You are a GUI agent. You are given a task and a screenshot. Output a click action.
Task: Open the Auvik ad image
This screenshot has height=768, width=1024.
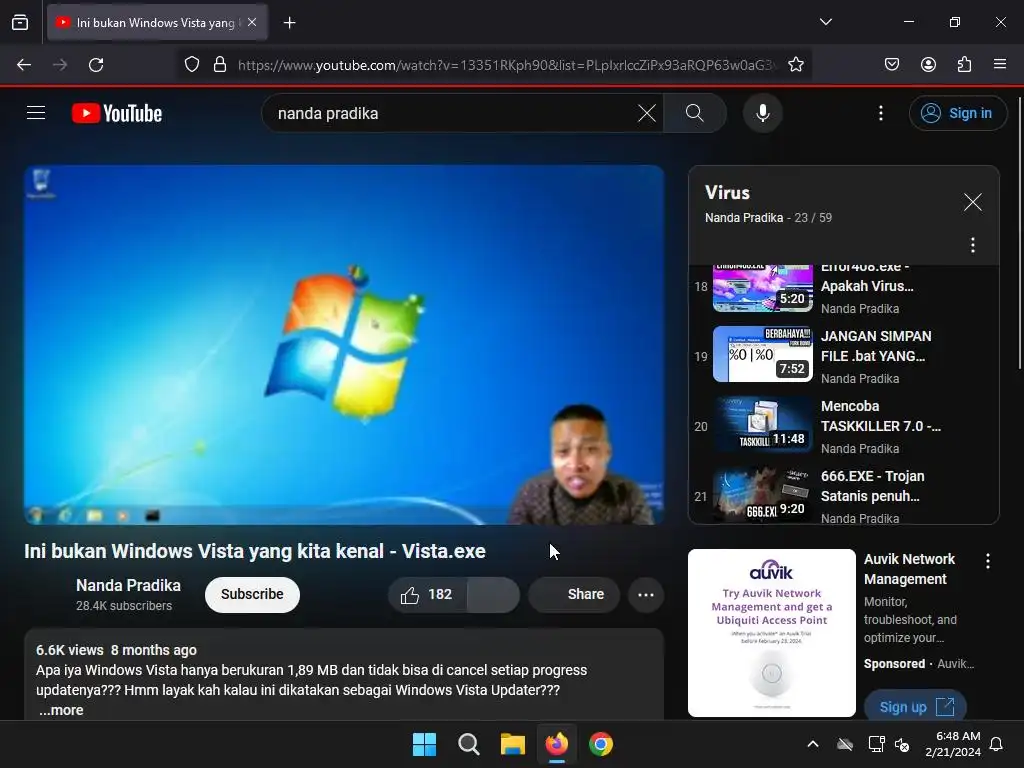771,633
